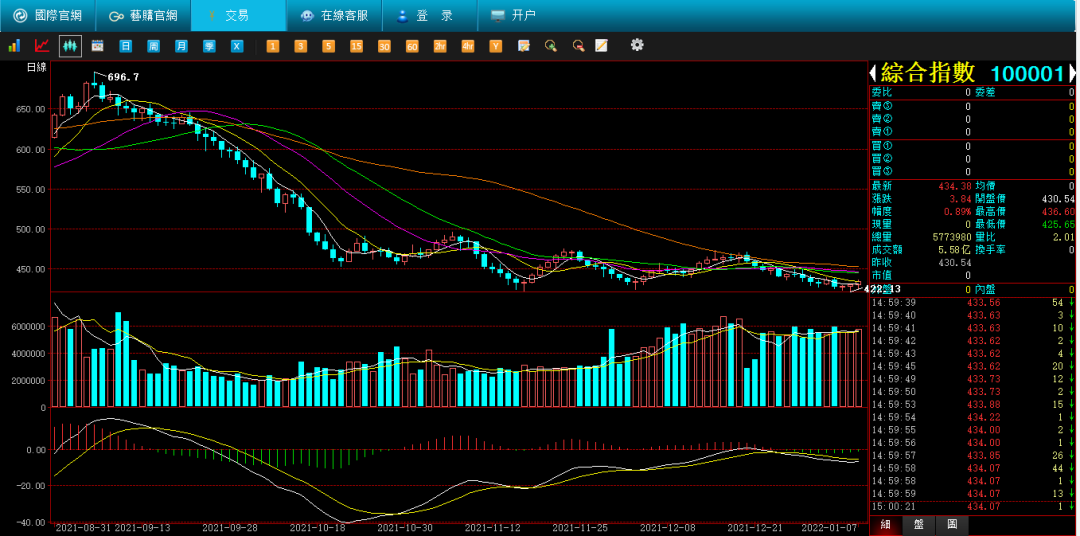Zoom in with green magnifier icon
This screenshot has width=1080, height=536.
[x=551, y=46]
